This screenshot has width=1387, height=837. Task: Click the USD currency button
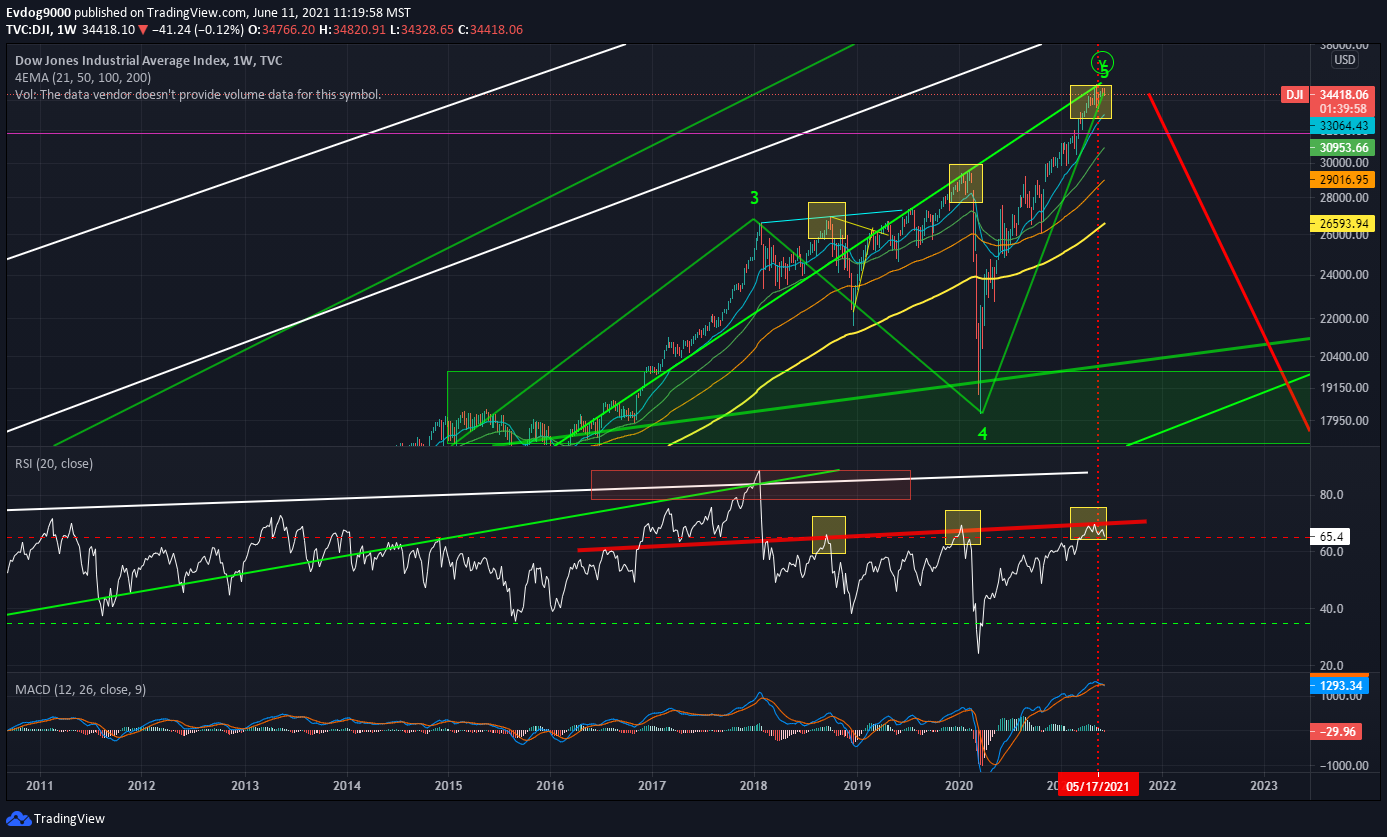pyautogui.click(x=1345, y=60)
